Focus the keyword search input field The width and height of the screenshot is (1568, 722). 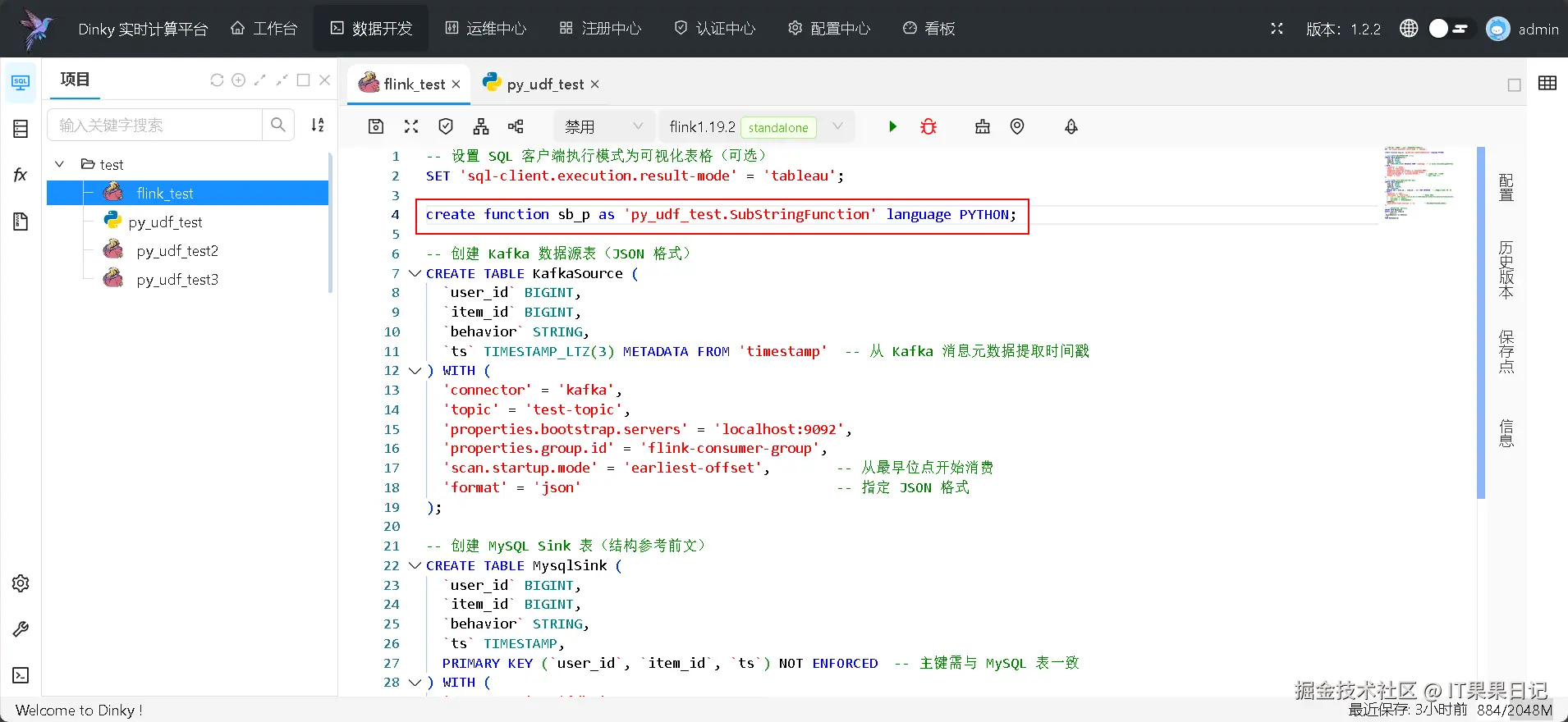(154, 125)
